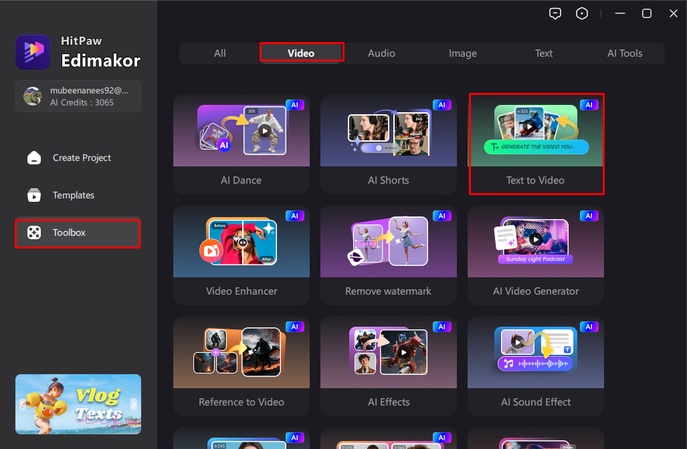Open the feedback message icon
687x449 pixels.
click(556, 13)
